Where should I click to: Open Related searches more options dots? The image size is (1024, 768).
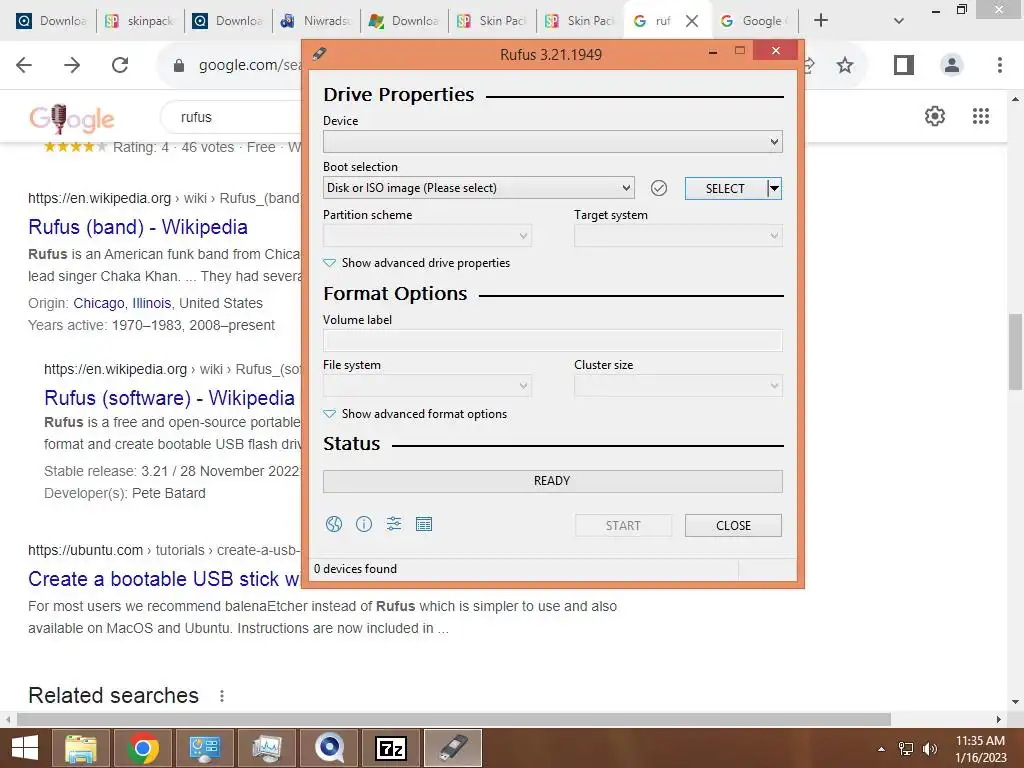(222, 696)
